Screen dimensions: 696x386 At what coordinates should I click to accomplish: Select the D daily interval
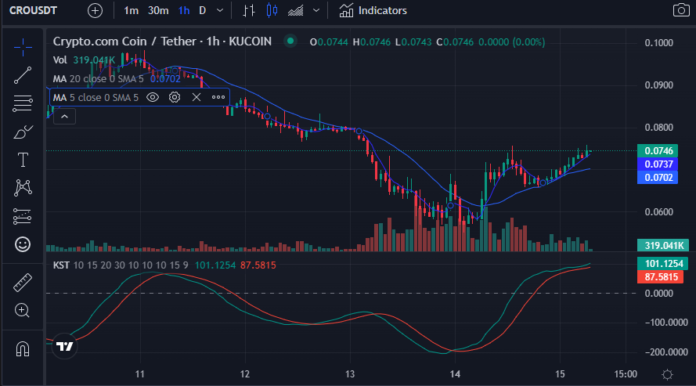pos(202,11)
